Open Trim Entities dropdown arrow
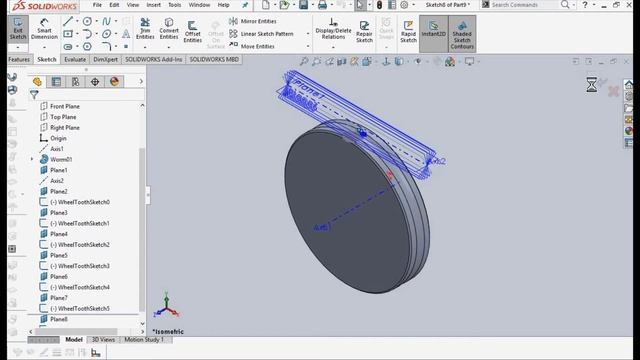The width and height of the screenshot is (640, 360). click(x=145, y=47)
